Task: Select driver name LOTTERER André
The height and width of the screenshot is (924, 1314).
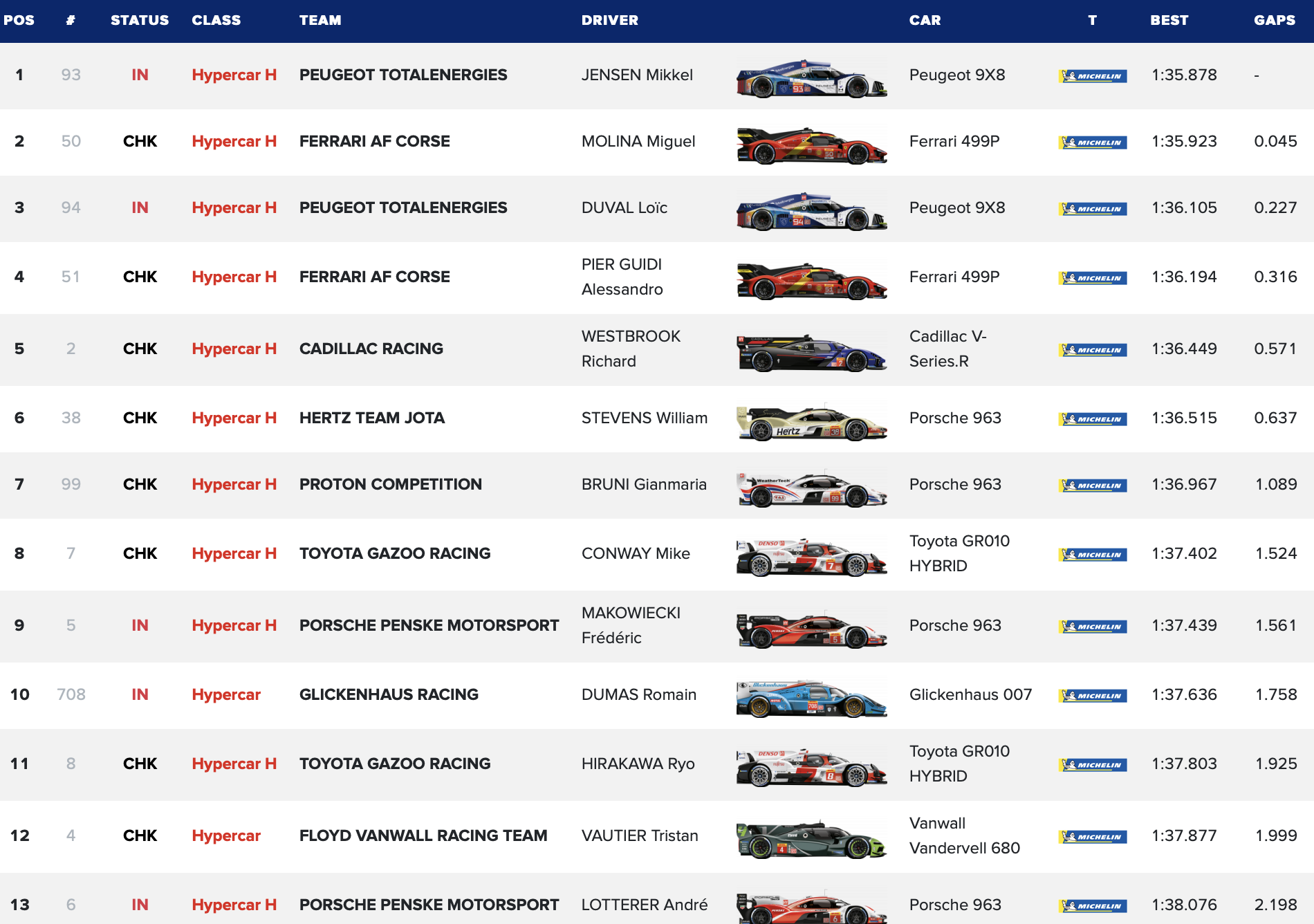Action: tap(645, 905)
